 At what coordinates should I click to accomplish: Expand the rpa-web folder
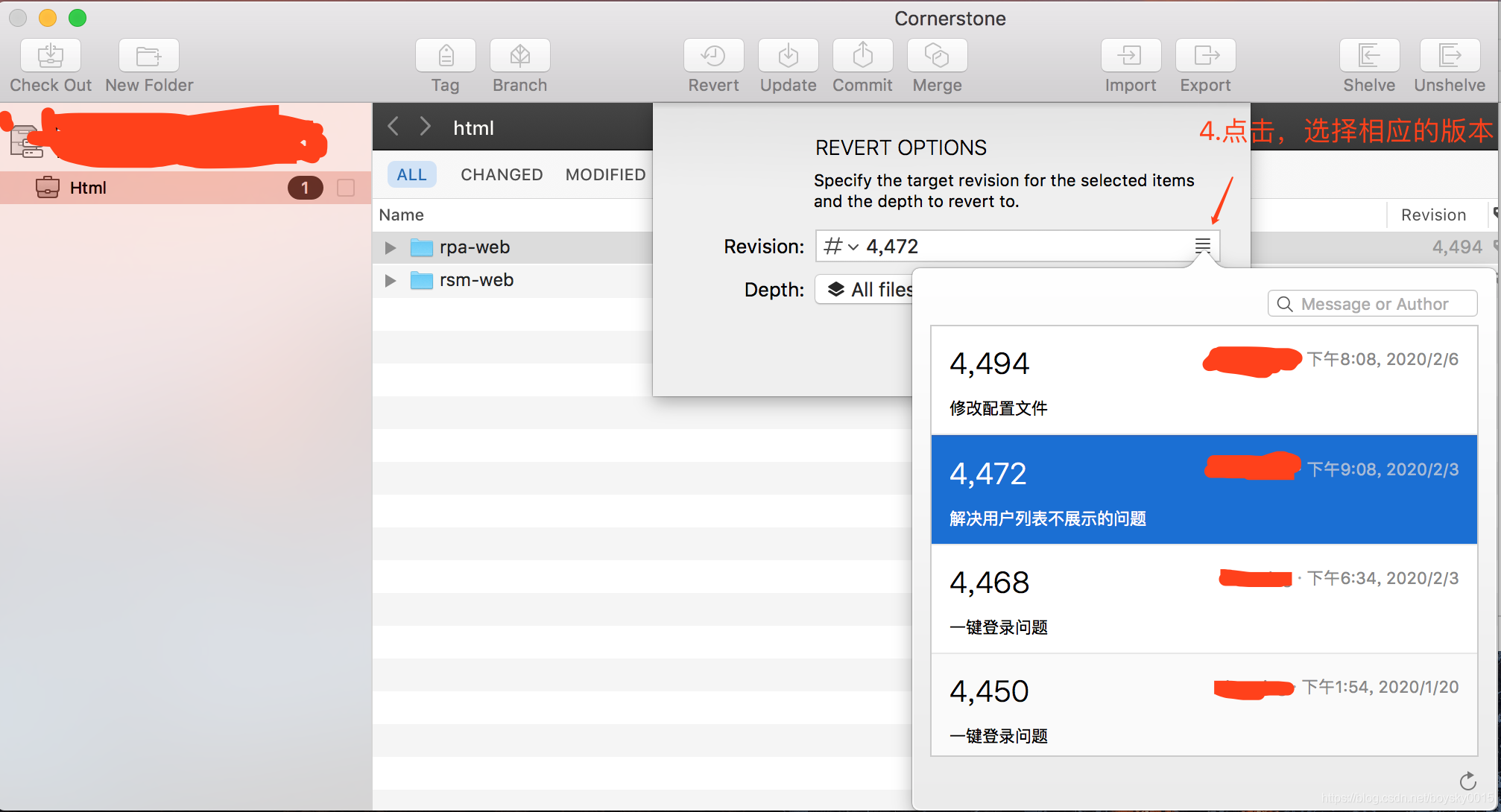(390, 246)
